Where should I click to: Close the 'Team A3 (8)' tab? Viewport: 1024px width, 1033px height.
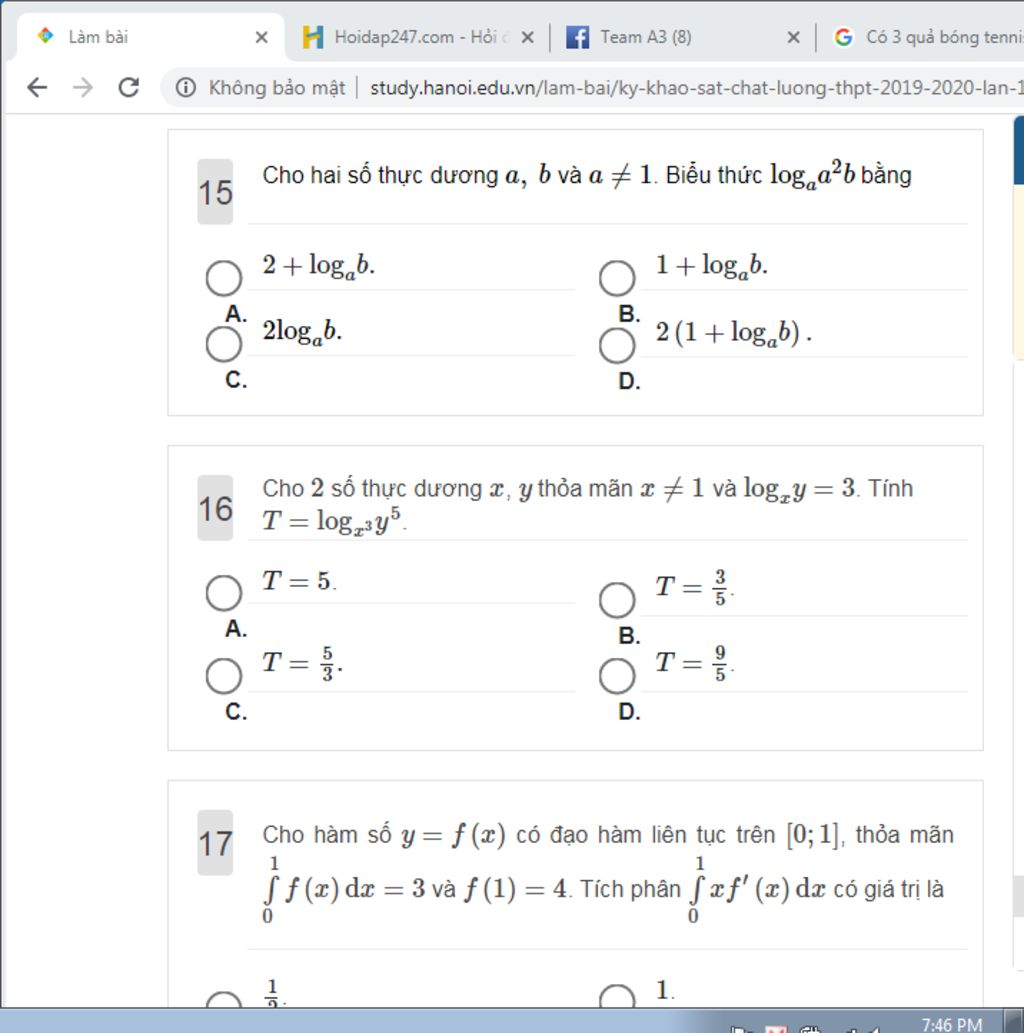click(793, 38)
